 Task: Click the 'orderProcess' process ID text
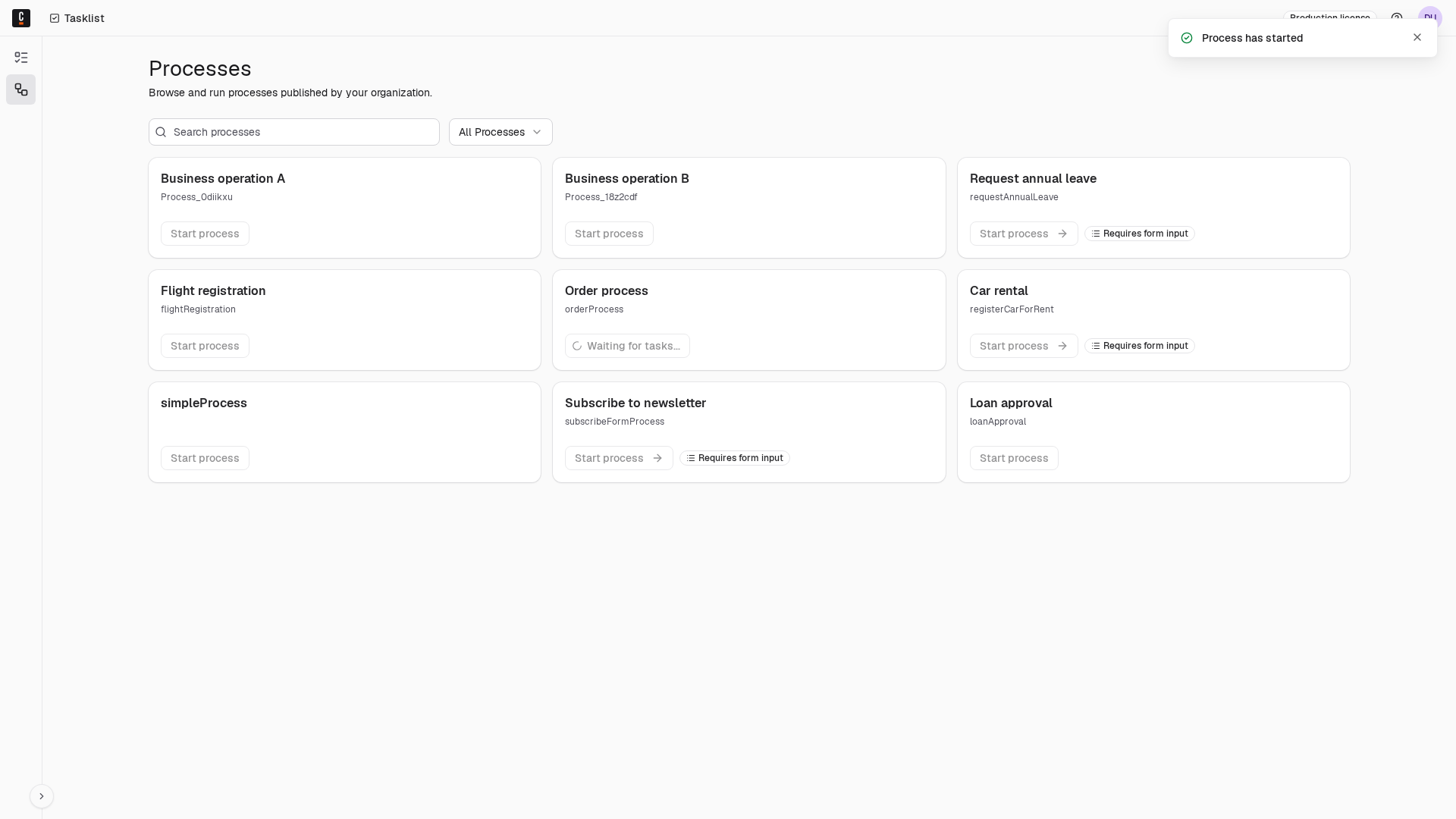pyautogui.click(x=594, y=309)
